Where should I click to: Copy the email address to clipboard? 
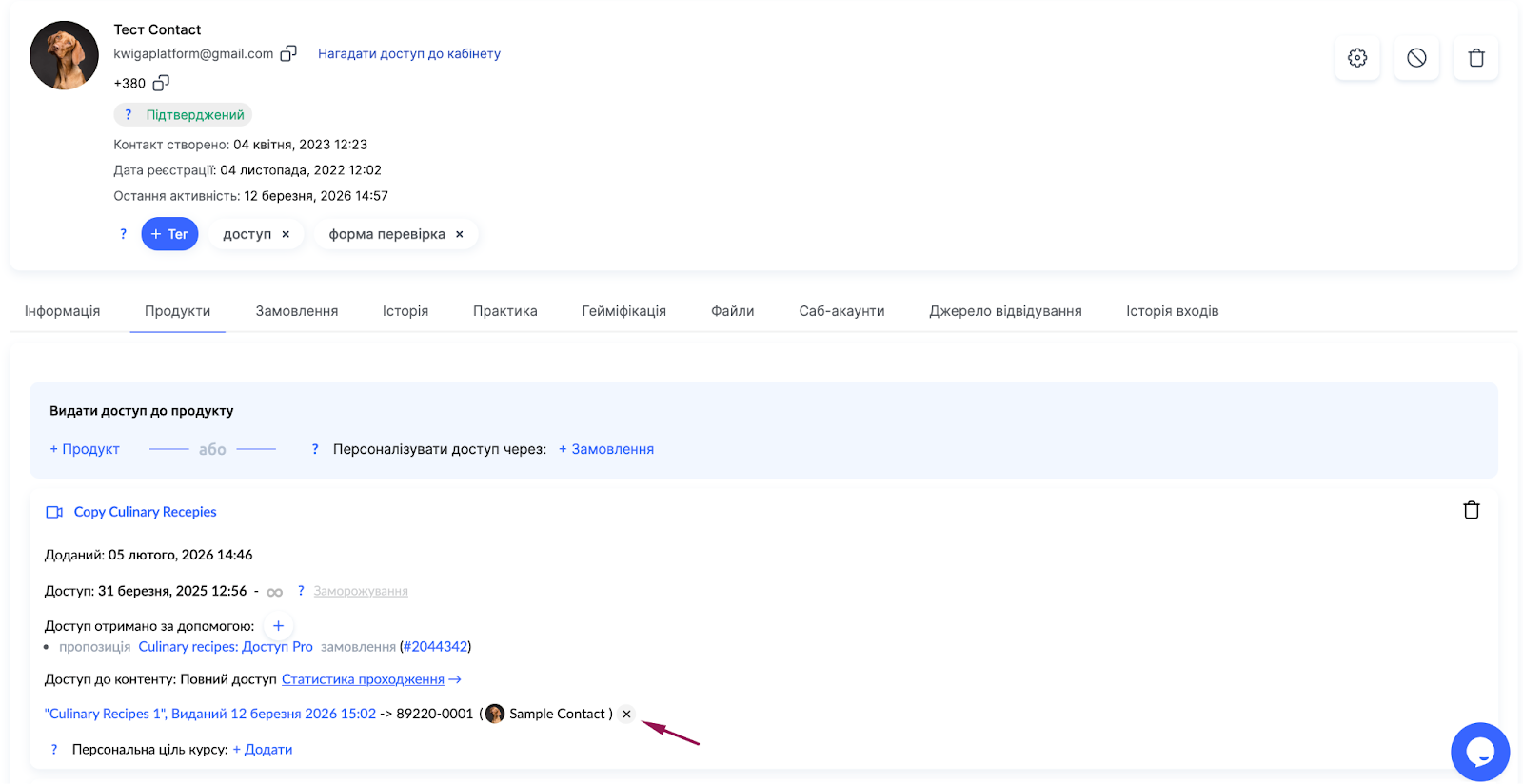point(288,53)
